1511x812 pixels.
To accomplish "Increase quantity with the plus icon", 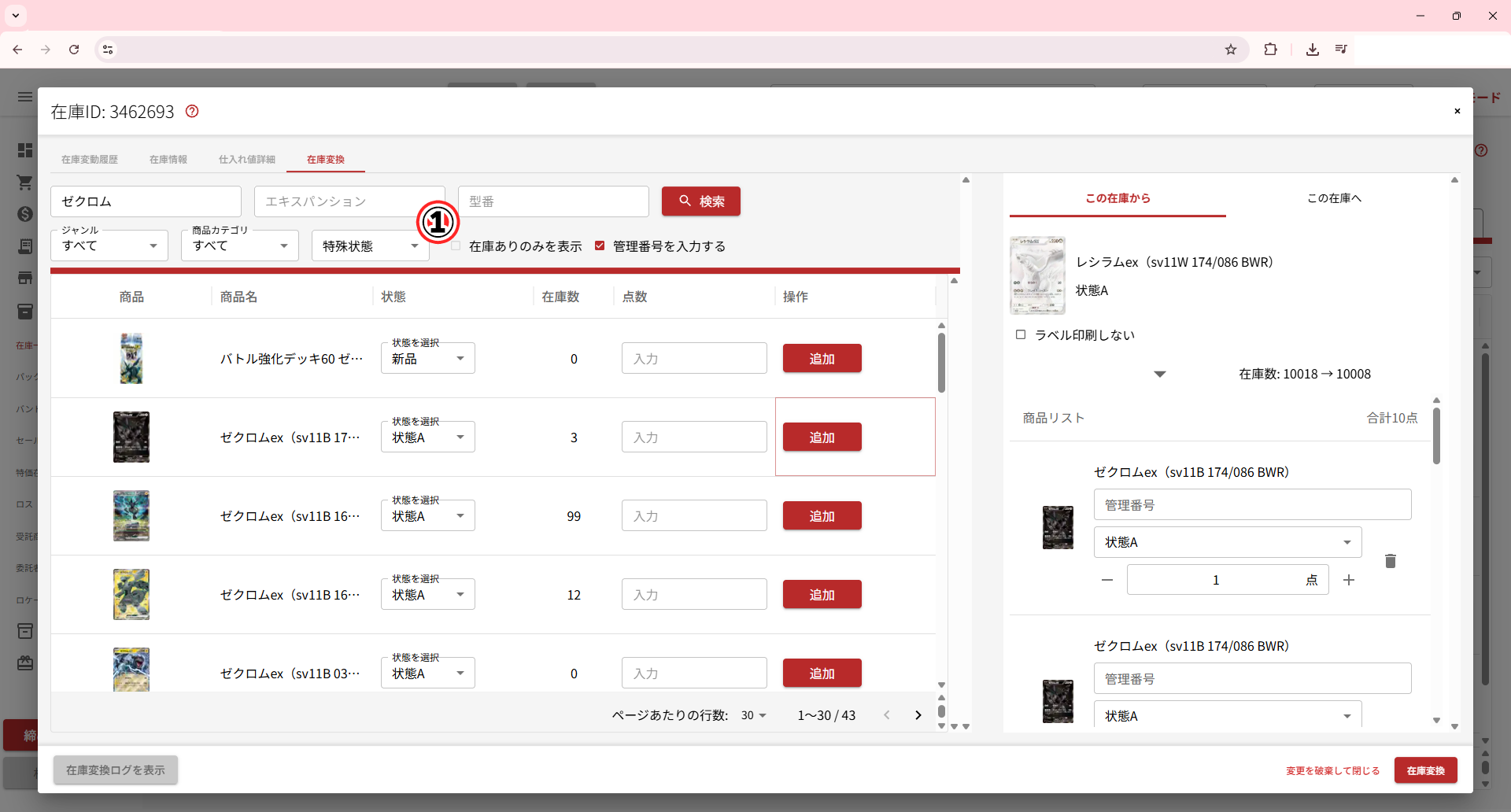I will pos(1349,580).
